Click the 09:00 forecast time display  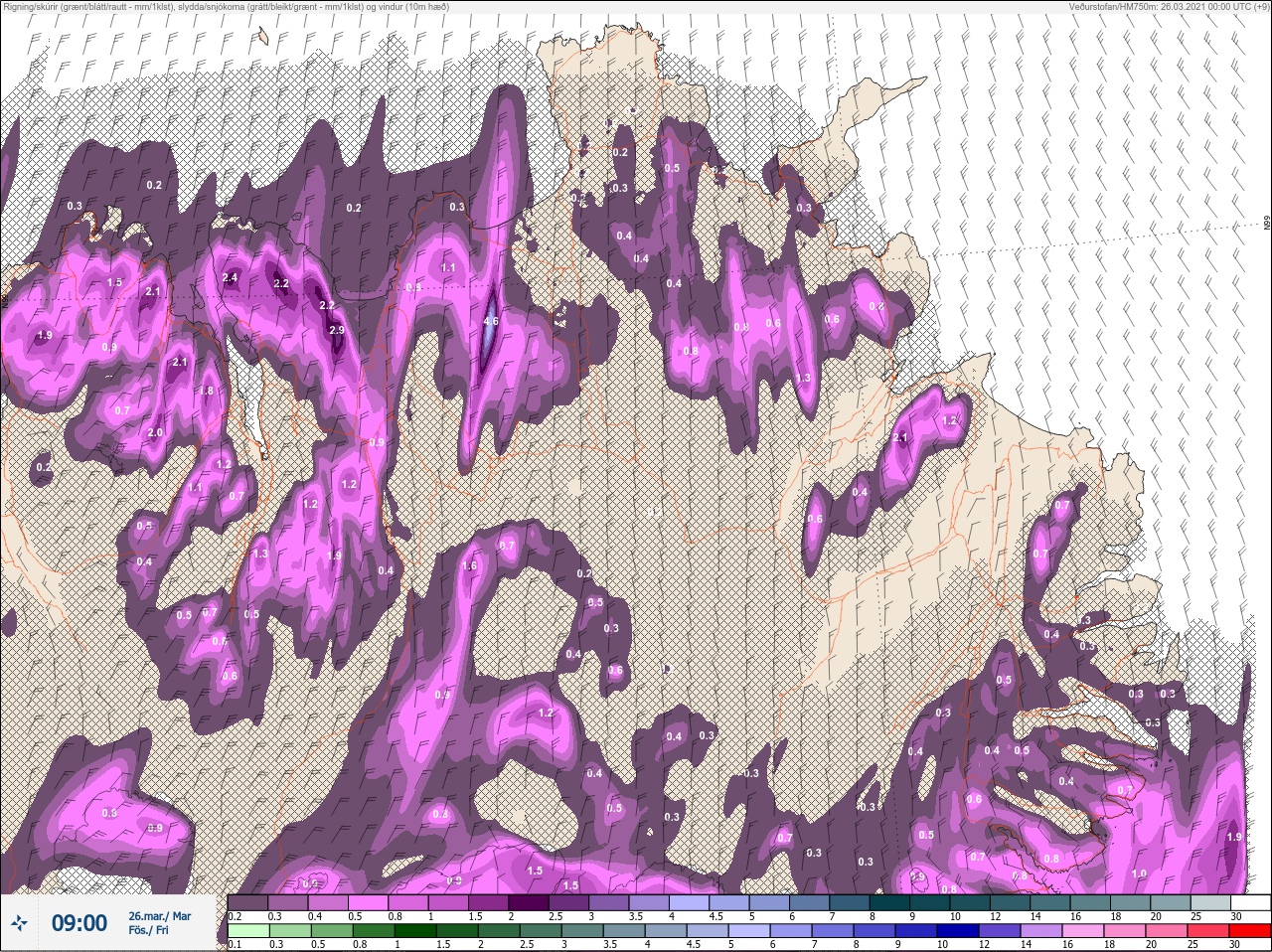(x=79, y=923)
